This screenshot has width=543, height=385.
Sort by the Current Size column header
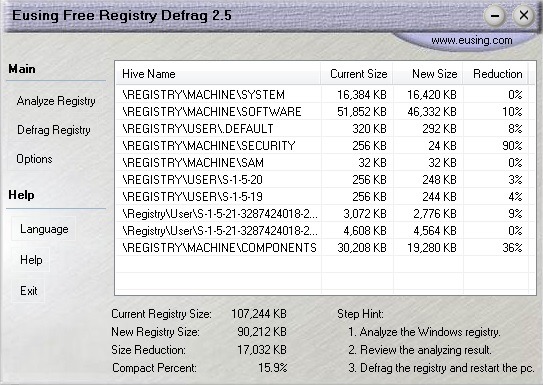[x=357, y=74]
